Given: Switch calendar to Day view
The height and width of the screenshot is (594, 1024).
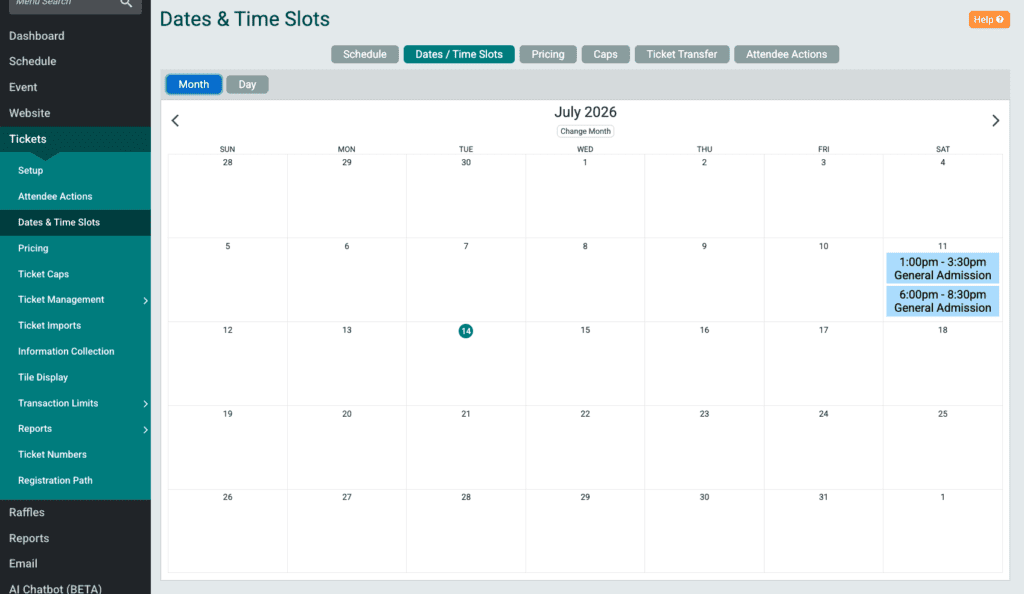Looking at the screenshot, I should pos(247,84).
